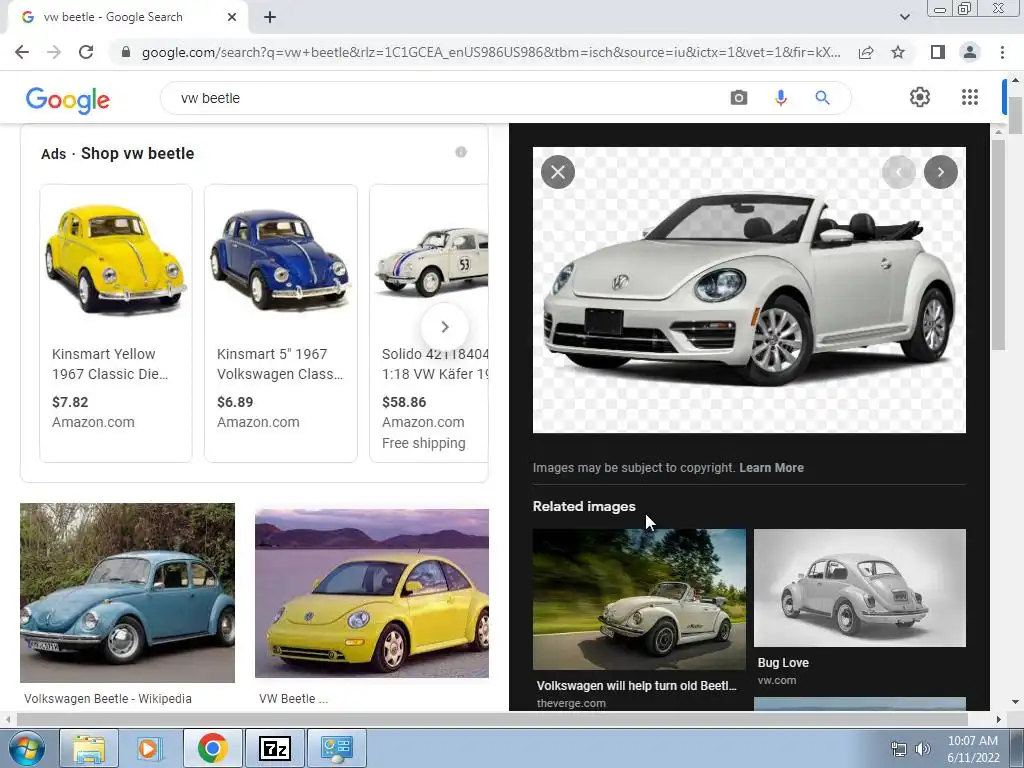Image resolution: width=1024 pixels, height=768 pixels.
Task: Close the vw beetle Google Search tab
Action: [232, 17]
